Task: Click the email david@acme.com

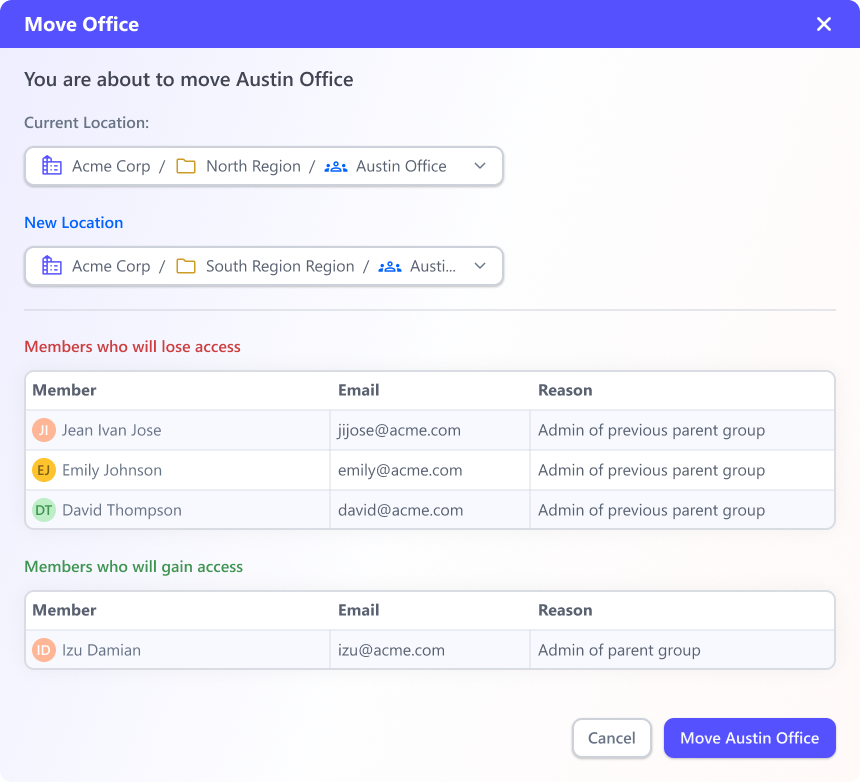Action: point(400,510)
